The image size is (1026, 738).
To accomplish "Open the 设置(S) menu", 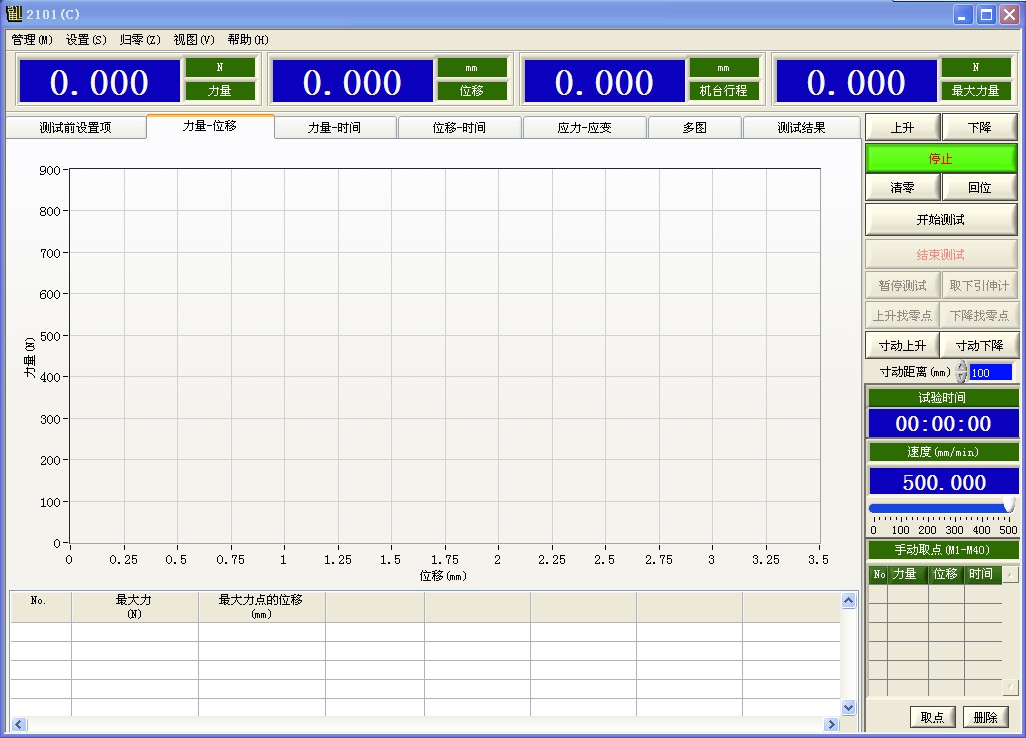I will pyautogui.click(x=86, y=40).
